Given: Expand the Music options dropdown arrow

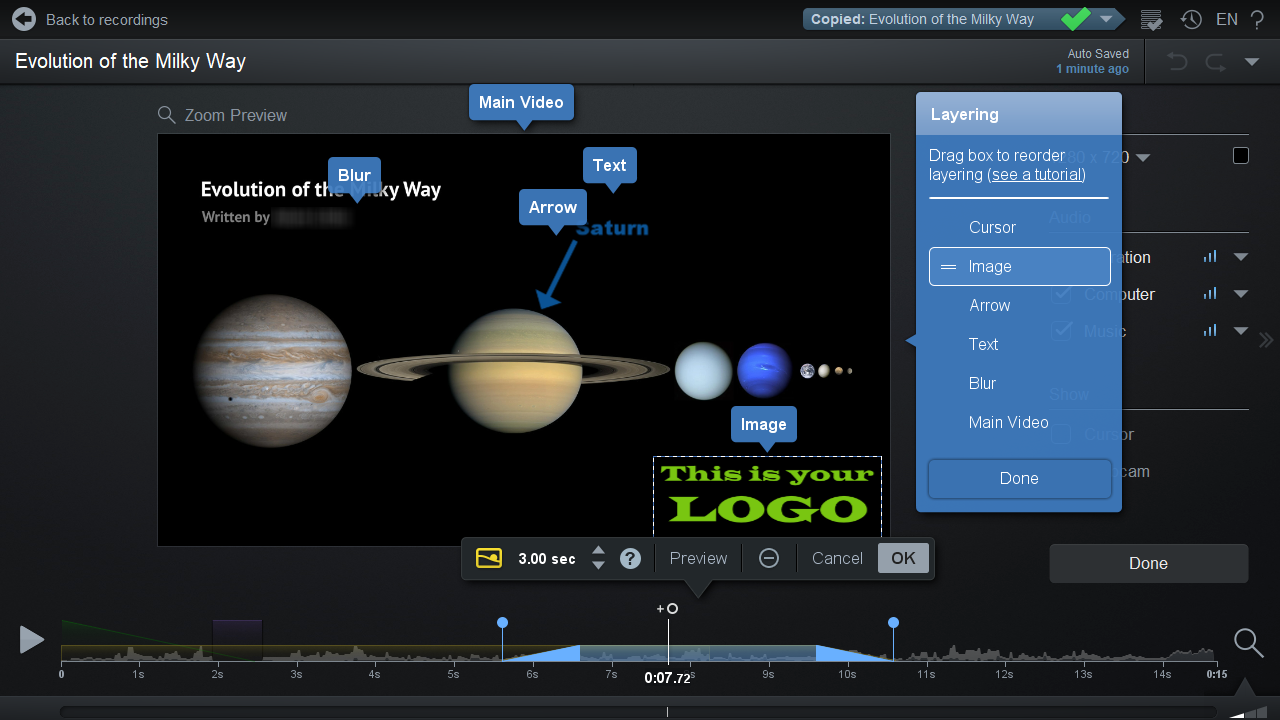Looking at the screenshot, I should click(x=1241, y=331).
